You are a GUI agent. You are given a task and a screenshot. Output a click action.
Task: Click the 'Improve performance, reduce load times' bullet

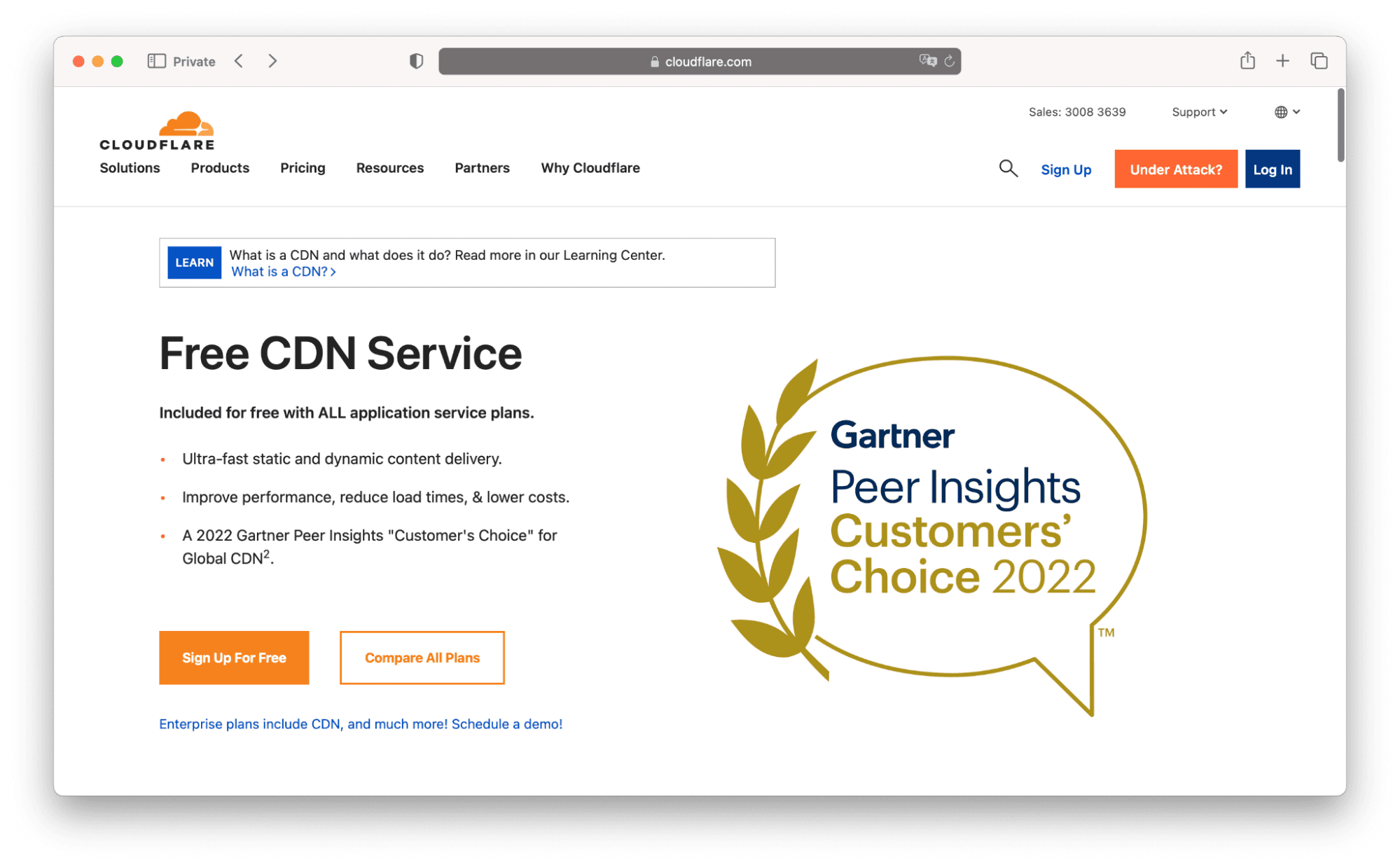coord(375,497)
